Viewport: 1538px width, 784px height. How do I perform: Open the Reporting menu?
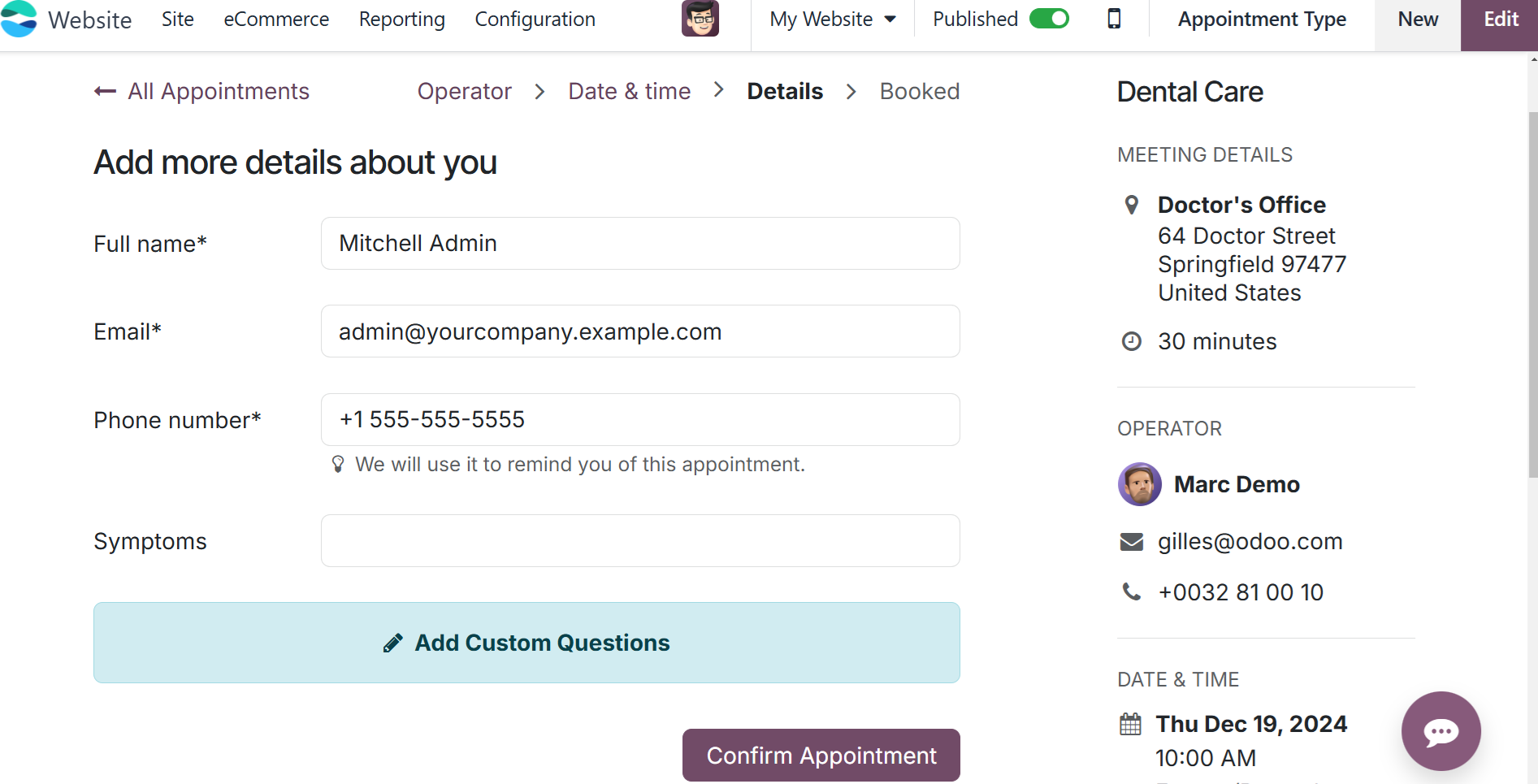point(401,19)
